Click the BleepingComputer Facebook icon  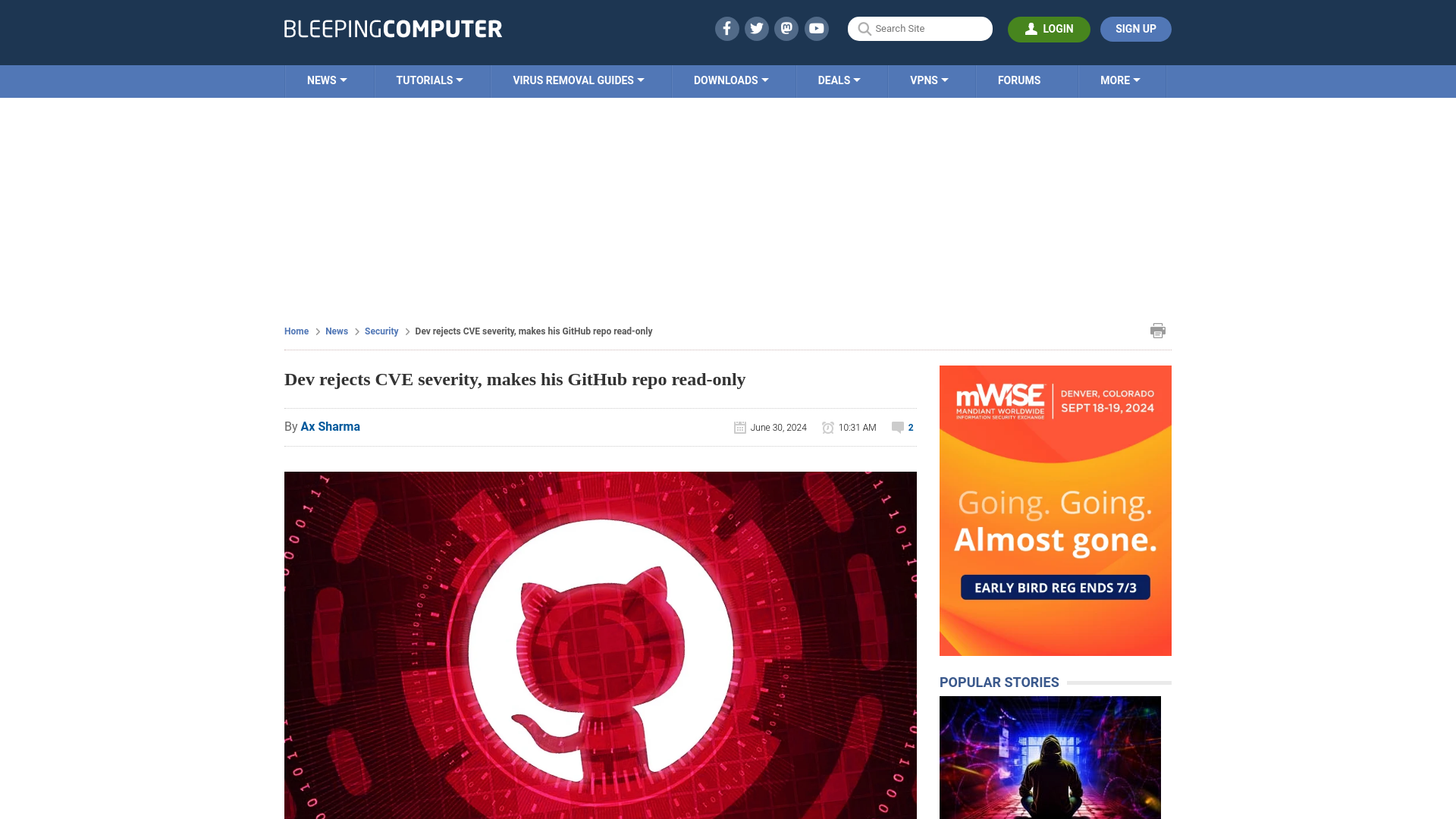pyautogui.click(x=727, y=28)
